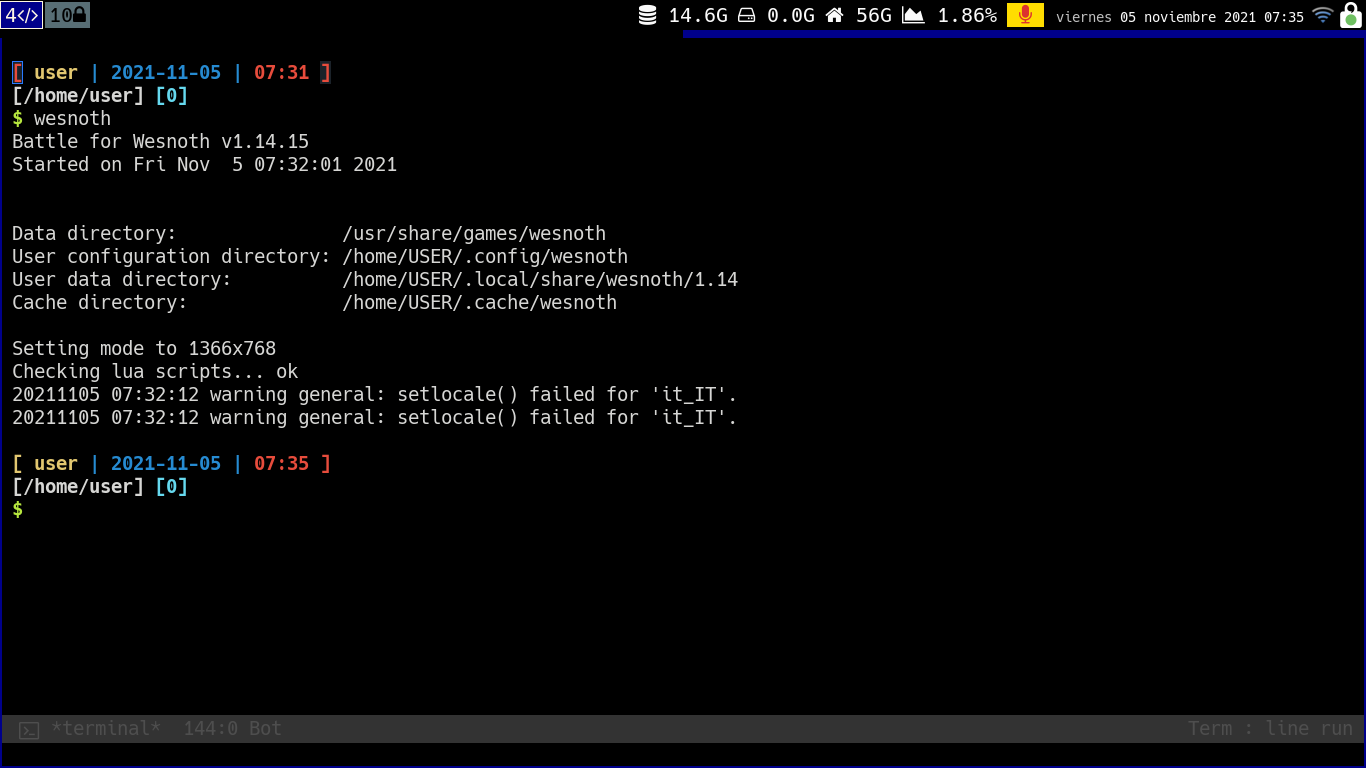Screen dimensions: 1366x768
Task: Switch to workspace 4 code tab
Action: (22, 15)
